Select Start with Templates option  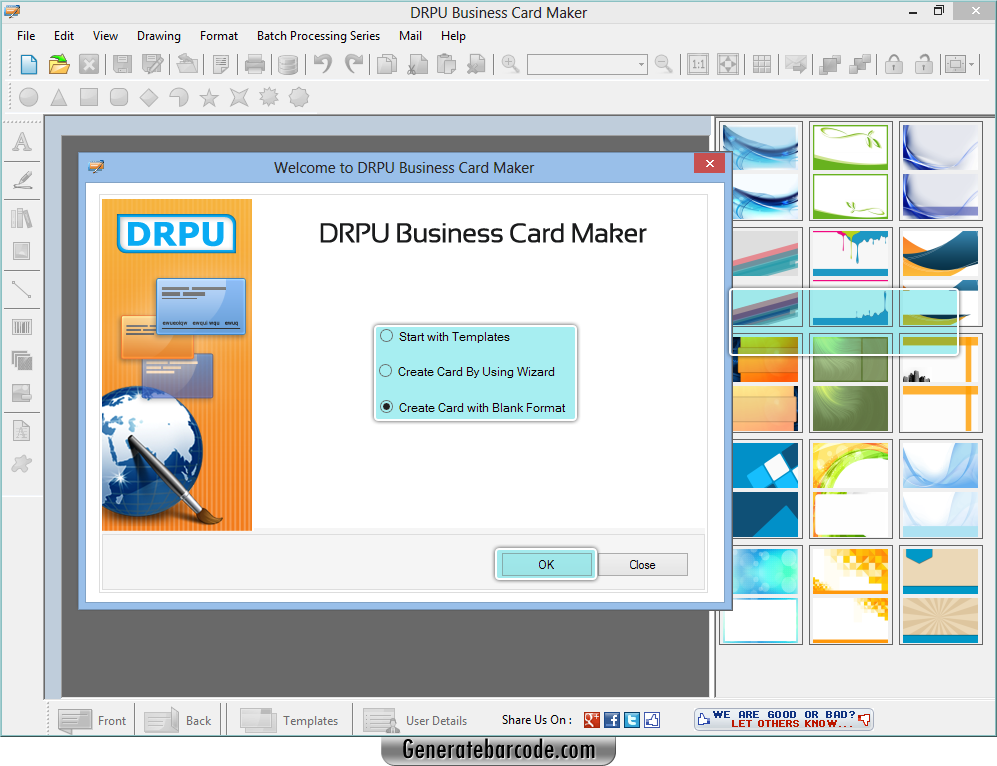click(445, 336)
